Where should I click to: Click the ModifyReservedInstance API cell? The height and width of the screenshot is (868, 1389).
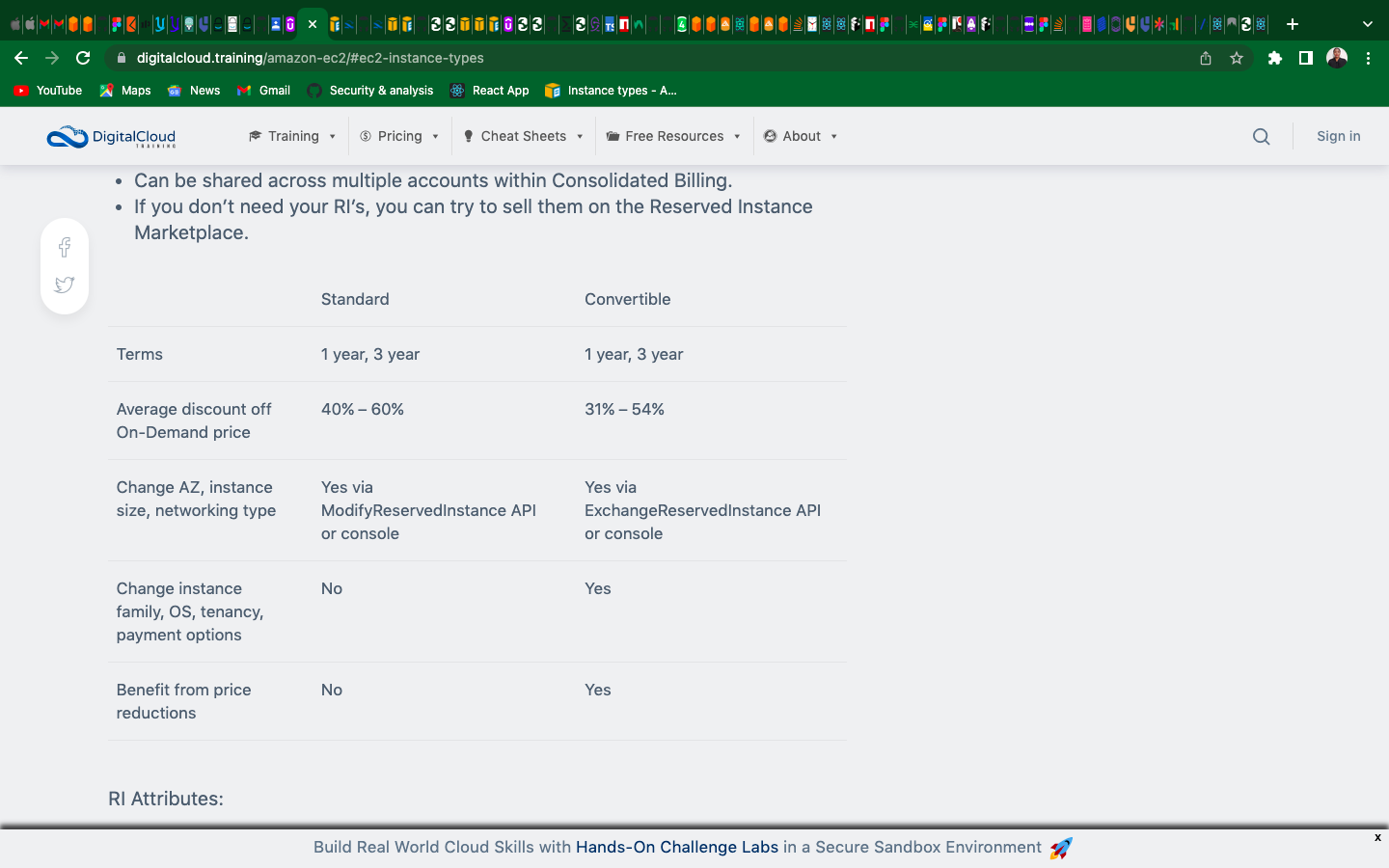tap(428, 510)
